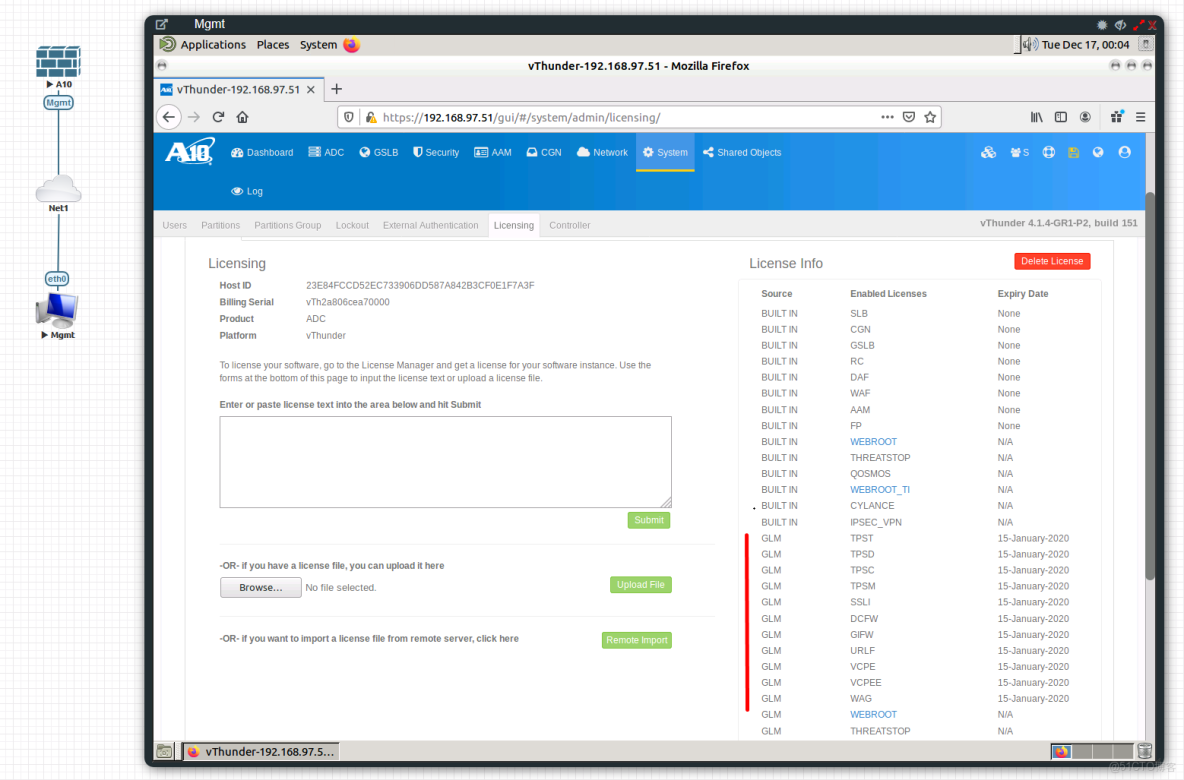Open the page actions three-dot menu
The height and width of the screenshot is (780, 1184).
click(x=887, y=117)
